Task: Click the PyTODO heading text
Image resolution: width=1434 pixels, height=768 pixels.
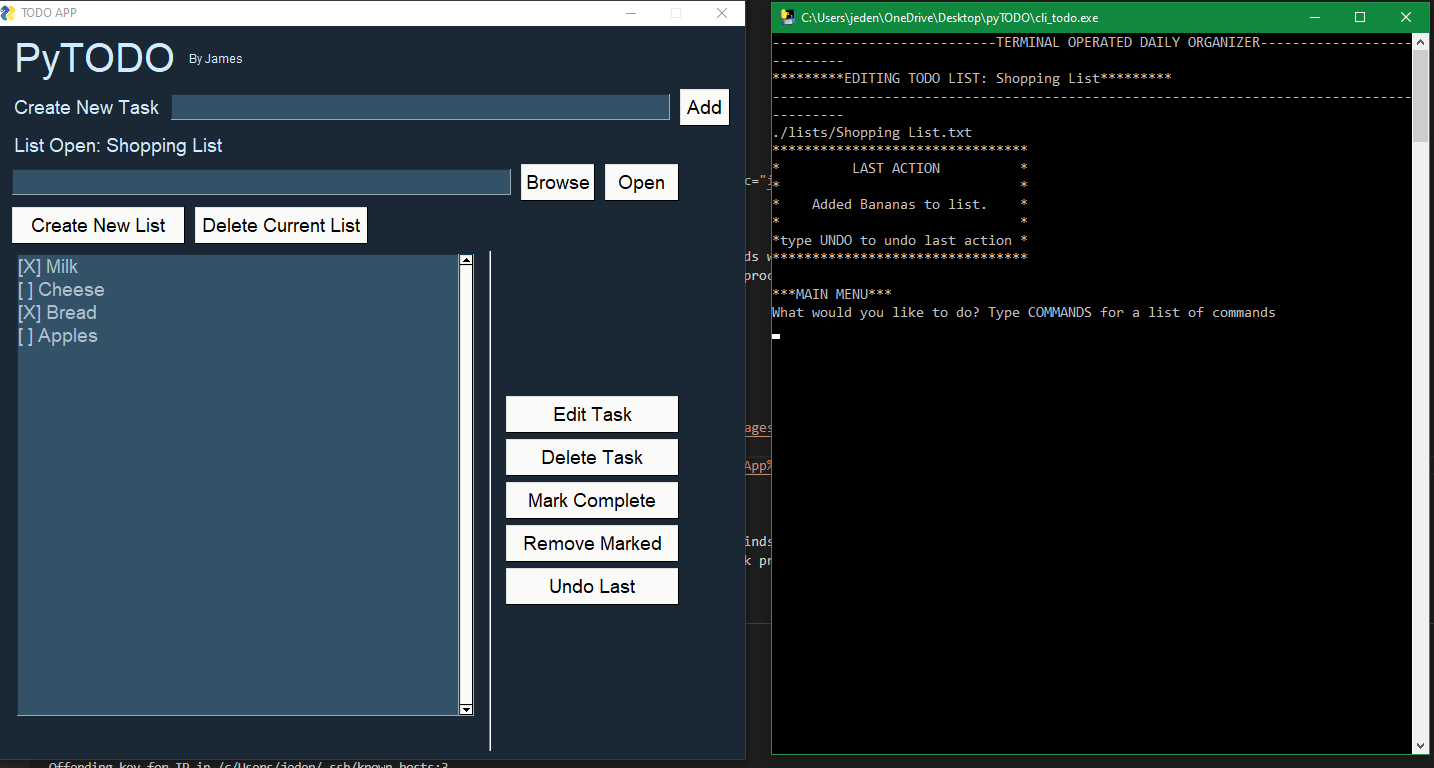Action: pos(94,59)
